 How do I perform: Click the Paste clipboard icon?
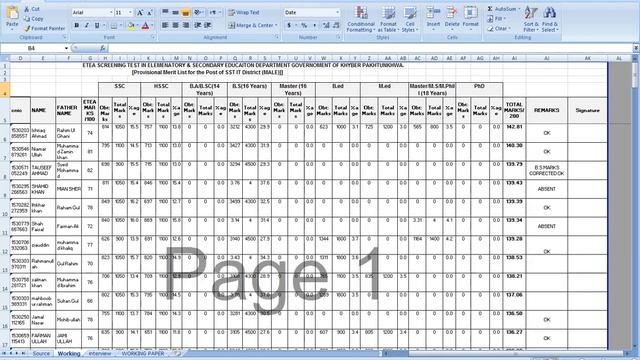[12, 13]
